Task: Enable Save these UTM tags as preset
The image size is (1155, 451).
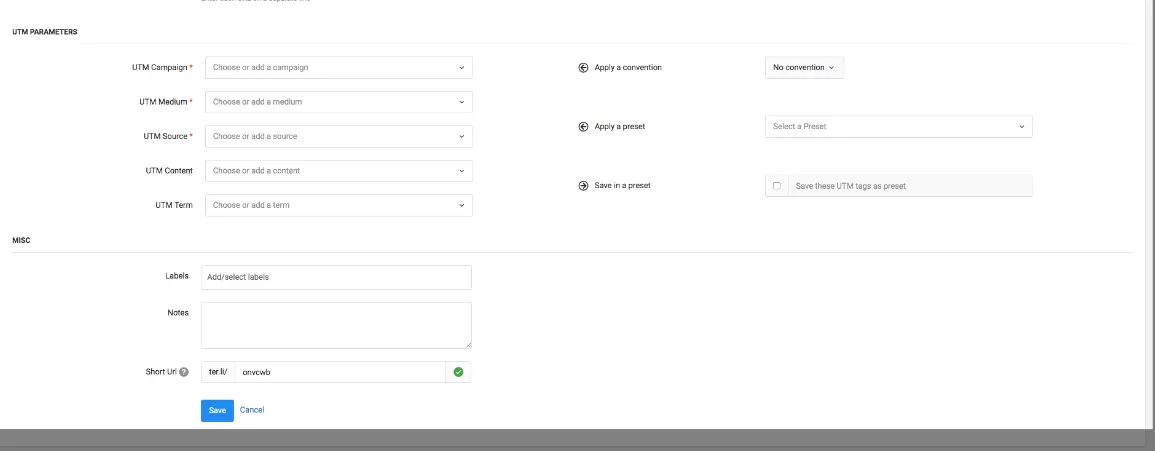Action: click(x=777, y=186)
